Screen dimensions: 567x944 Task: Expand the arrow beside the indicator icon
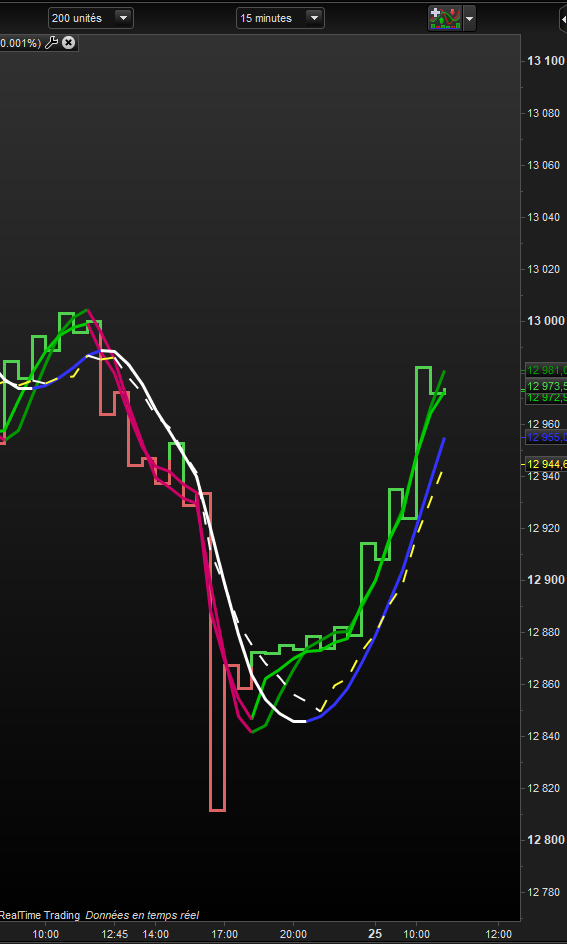point(469,18)
